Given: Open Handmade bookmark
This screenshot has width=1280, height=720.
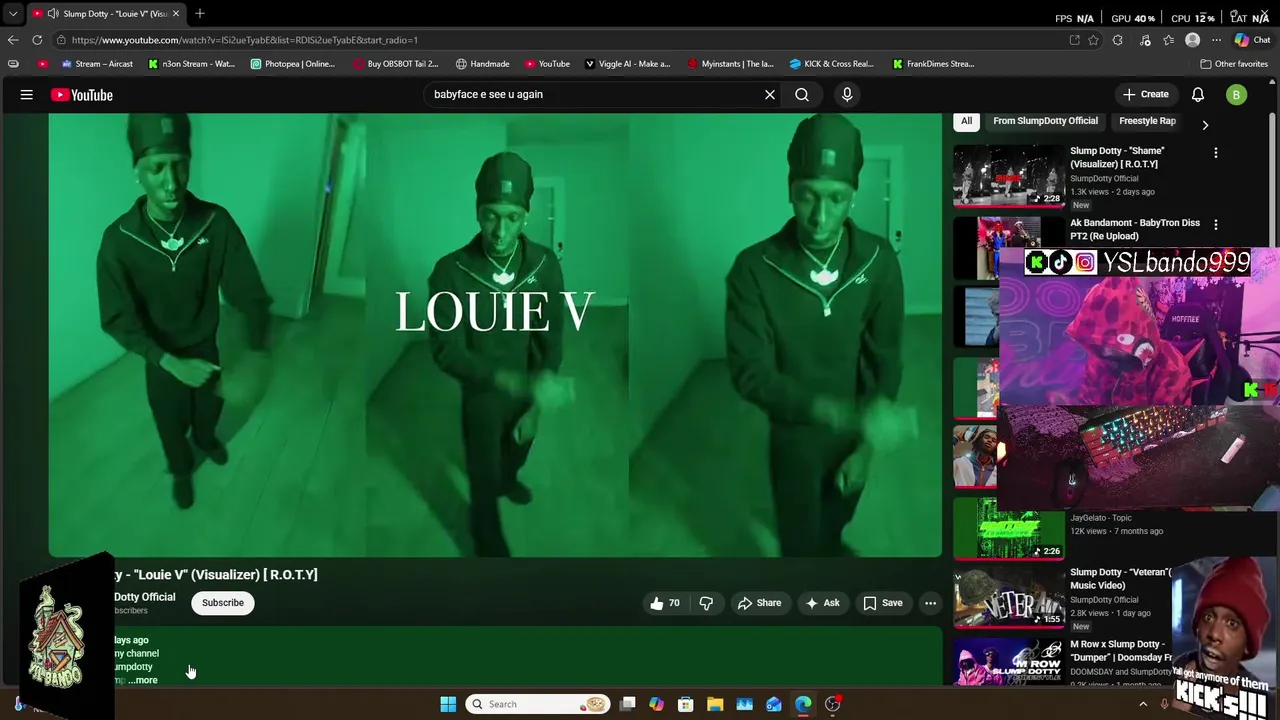Looking at the screenshot, I should pos(482,64).
